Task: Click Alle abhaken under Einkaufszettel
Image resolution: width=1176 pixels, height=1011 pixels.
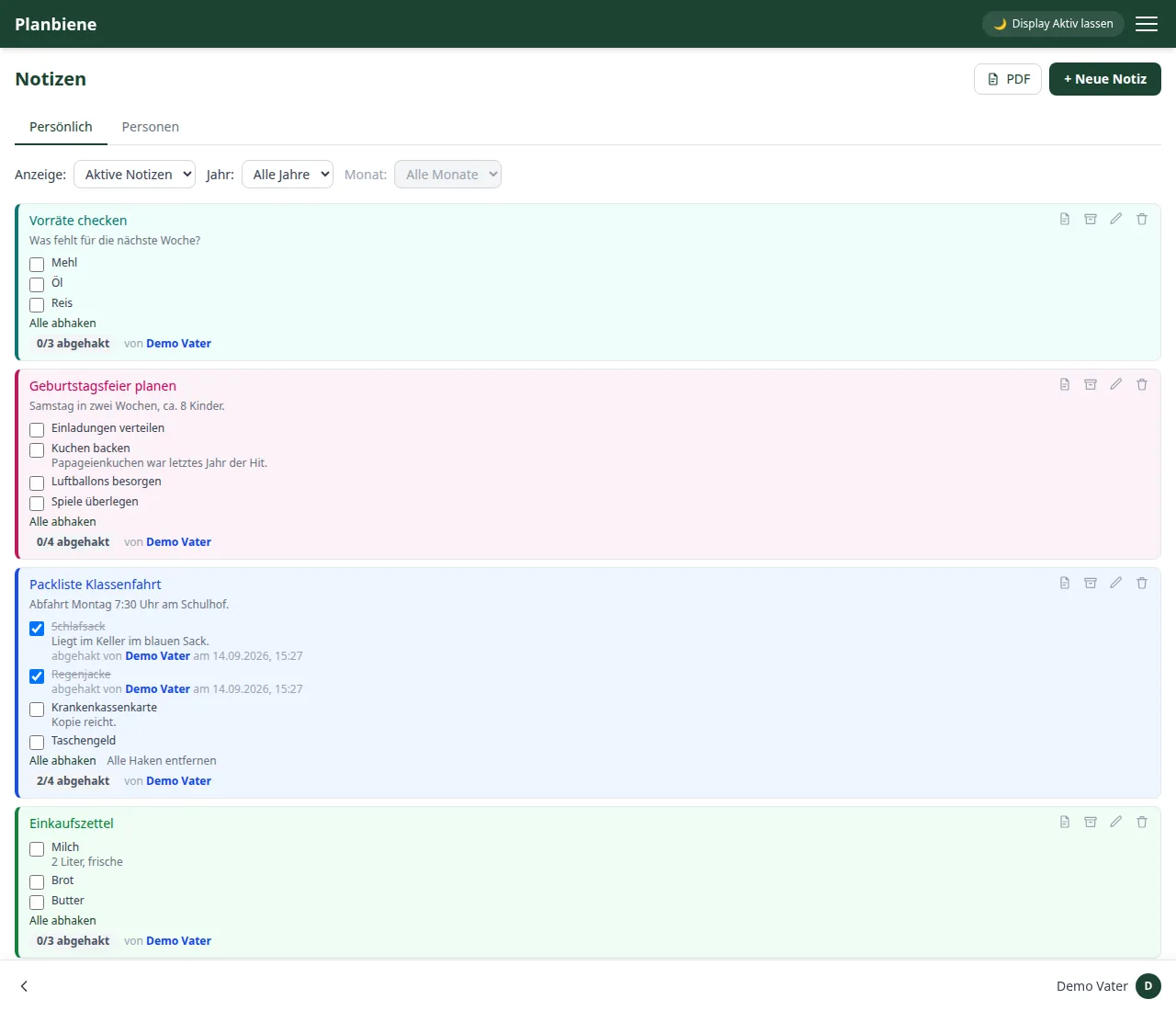Action: [62, 921]
